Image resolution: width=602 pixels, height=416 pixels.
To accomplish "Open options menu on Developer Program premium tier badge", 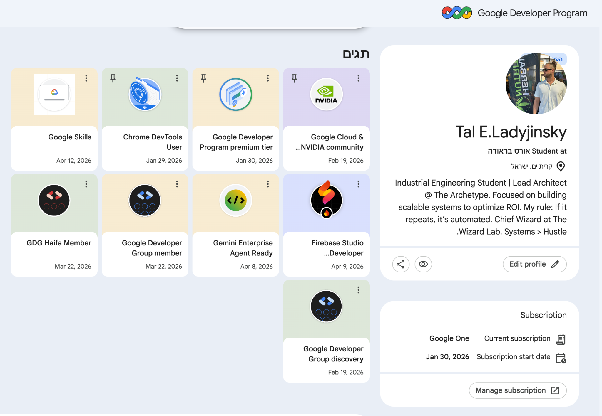I will [268, 78].
